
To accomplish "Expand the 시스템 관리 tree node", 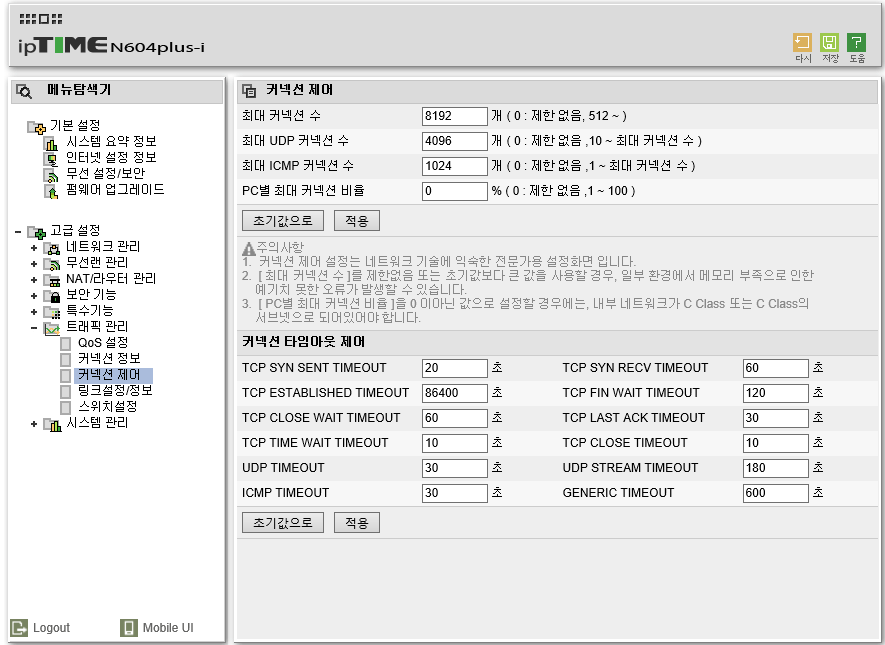I will tap(34, 424).
